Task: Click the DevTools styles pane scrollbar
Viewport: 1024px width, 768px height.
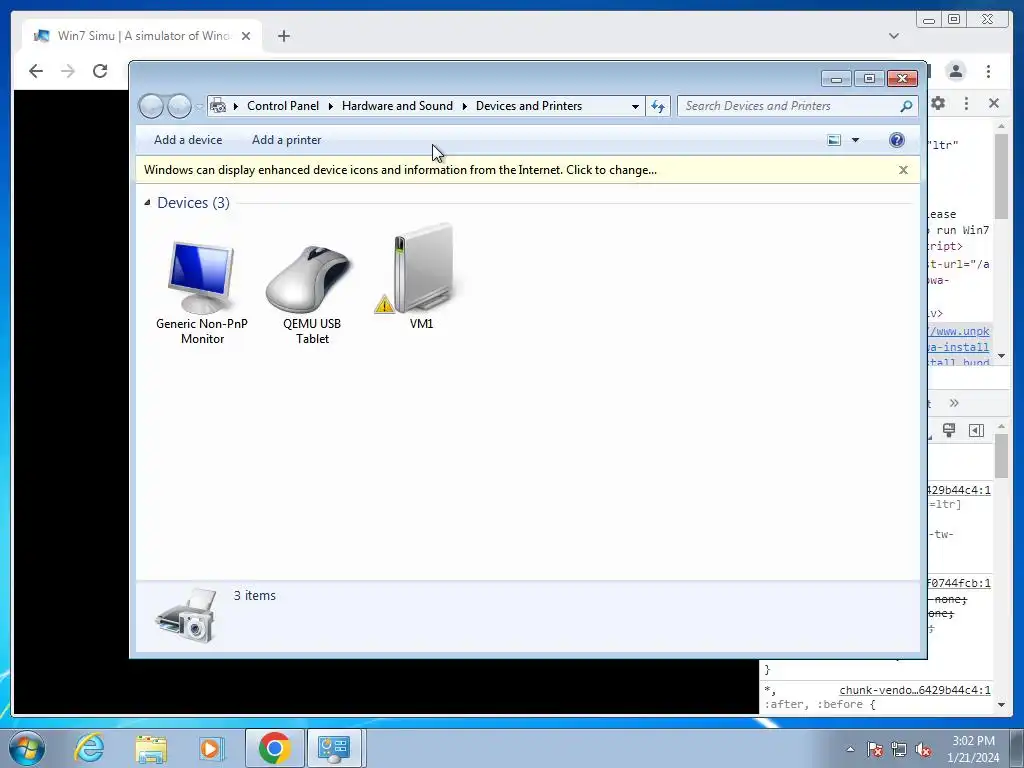Action: point(1001,456)
